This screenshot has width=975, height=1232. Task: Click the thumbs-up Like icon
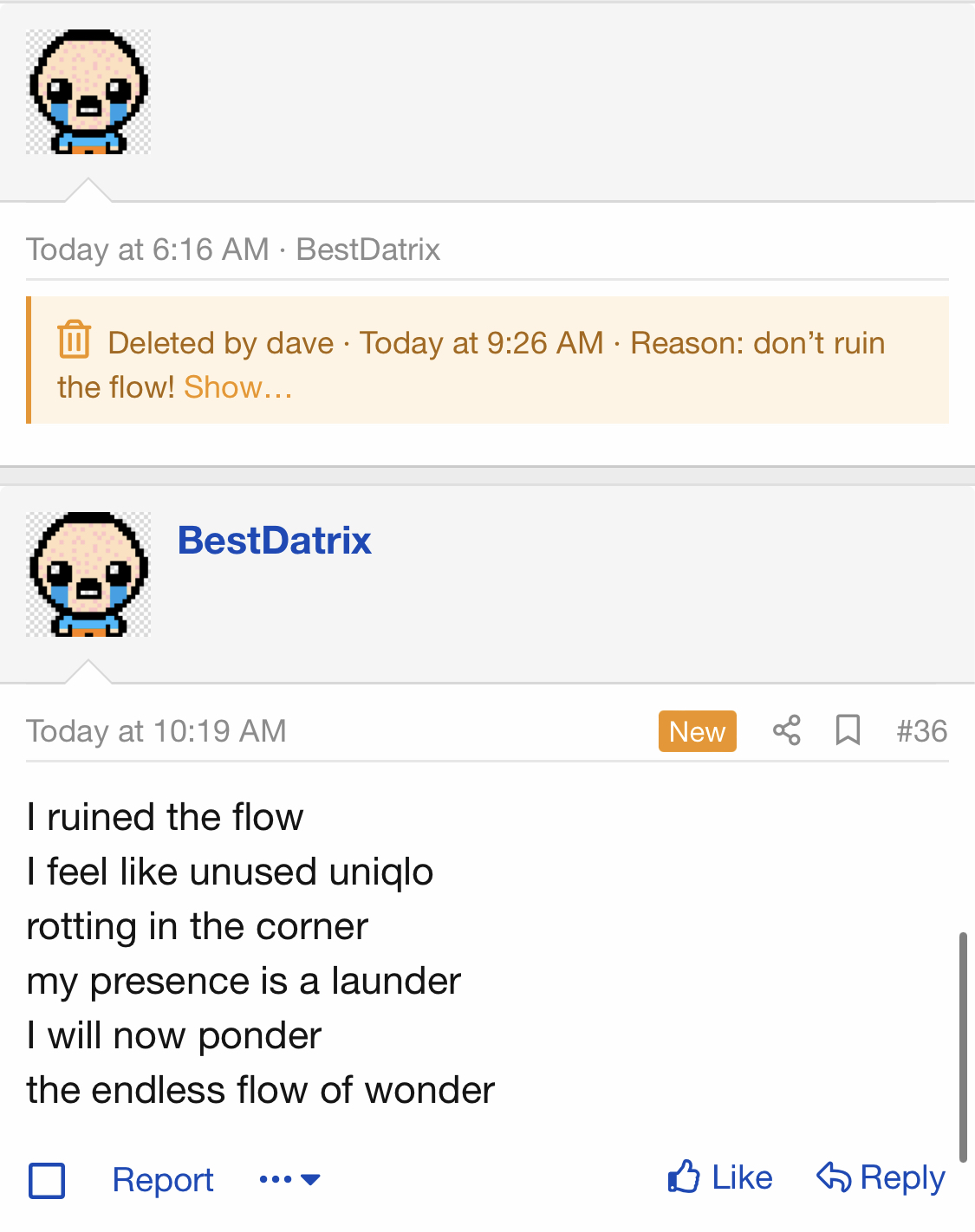point(684,1177)
